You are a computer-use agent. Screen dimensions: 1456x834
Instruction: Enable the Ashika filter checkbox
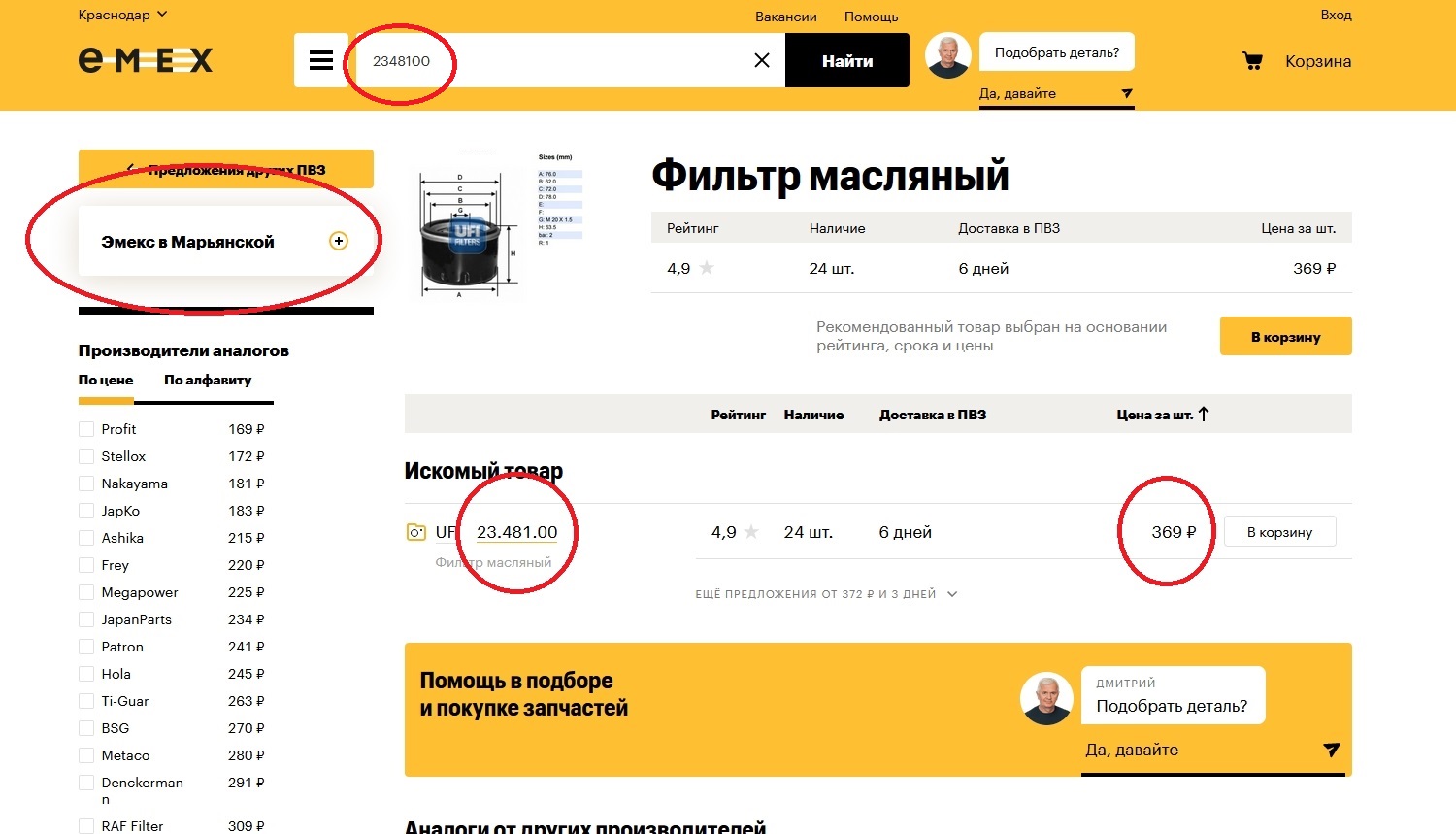[x=86, y=538]
